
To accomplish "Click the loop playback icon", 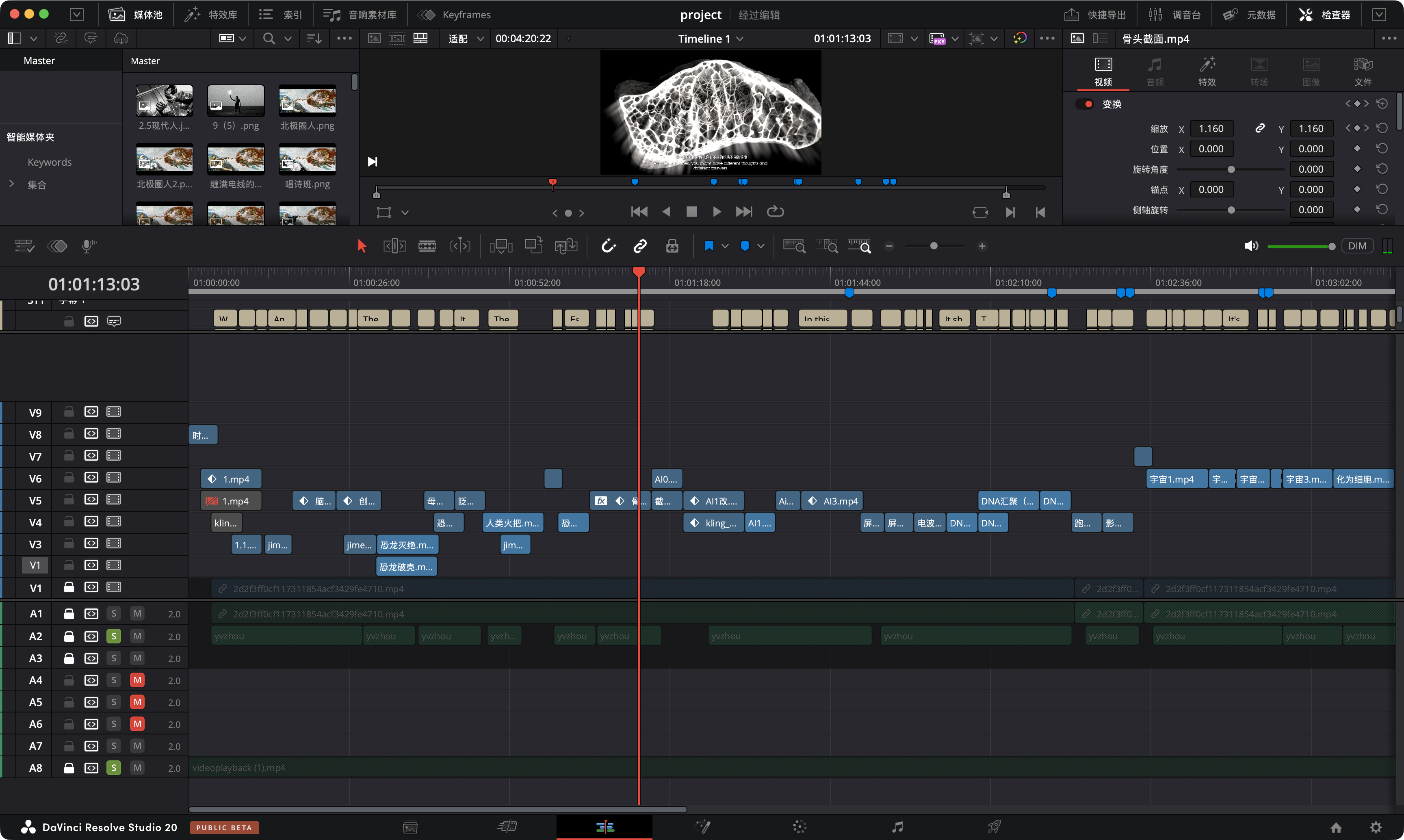I will [x=775, y=212].
